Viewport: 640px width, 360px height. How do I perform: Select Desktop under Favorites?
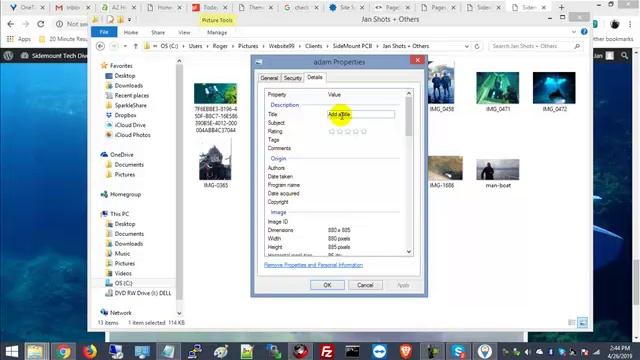coord(124,76)
